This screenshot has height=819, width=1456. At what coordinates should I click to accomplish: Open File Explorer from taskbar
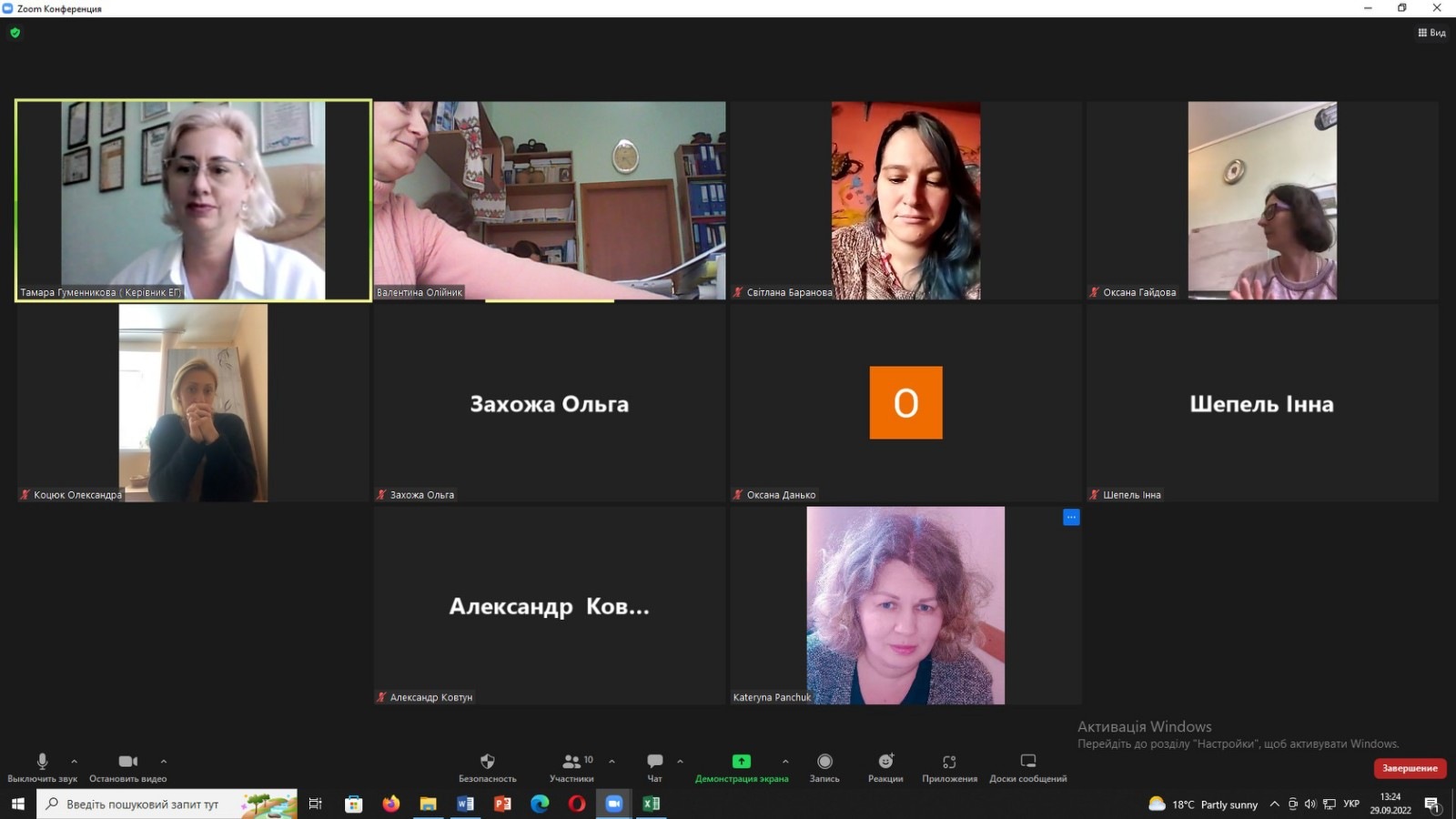click(428, 804)
